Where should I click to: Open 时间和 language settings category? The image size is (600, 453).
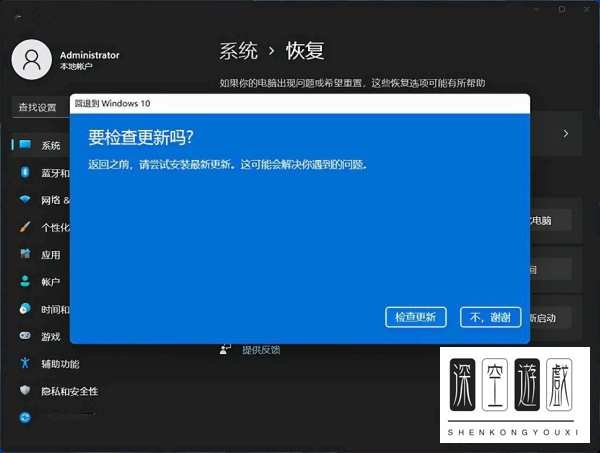(55, 309)
